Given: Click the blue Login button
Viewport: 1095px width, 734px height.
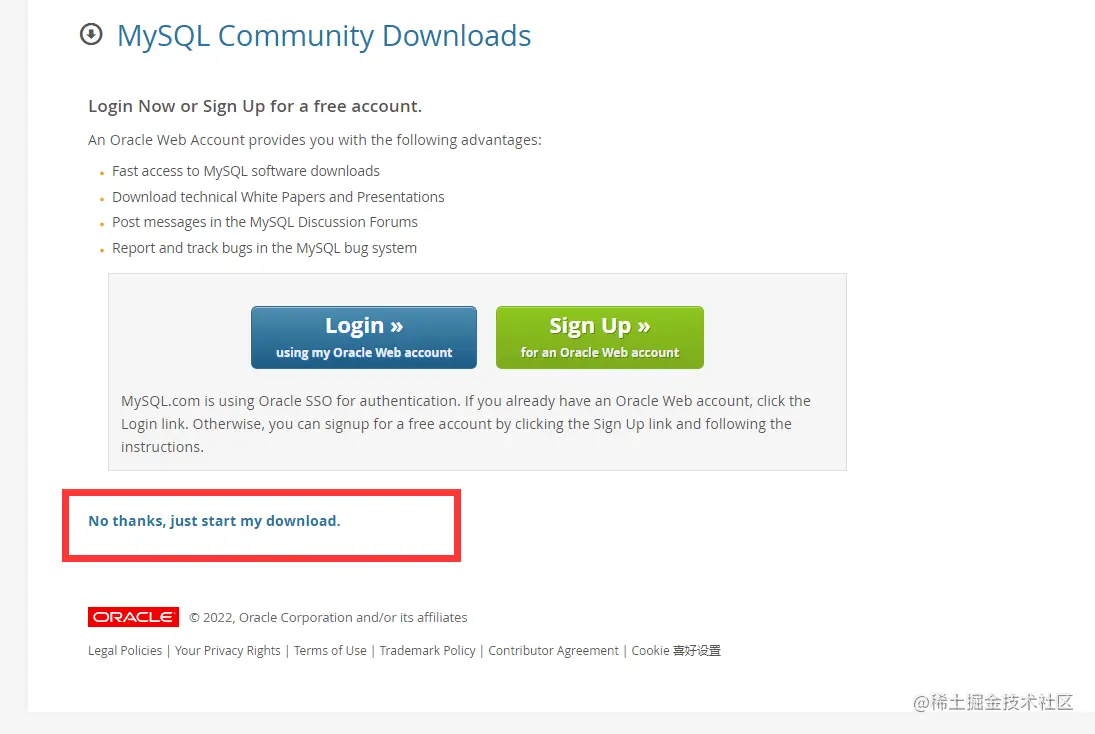Looking at the screenshot, I should (x=364, y=337).
